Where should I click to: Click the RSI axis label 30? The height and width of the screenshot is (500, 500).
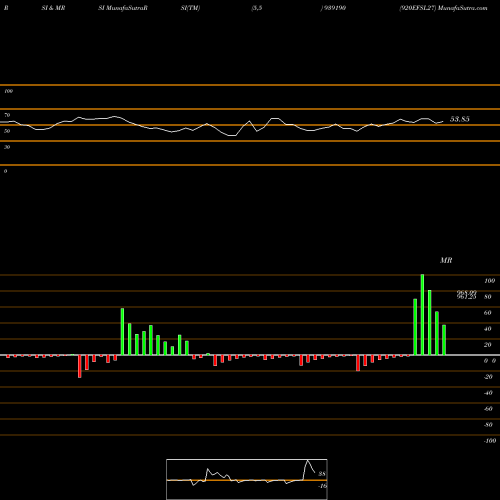pos(7,147)
